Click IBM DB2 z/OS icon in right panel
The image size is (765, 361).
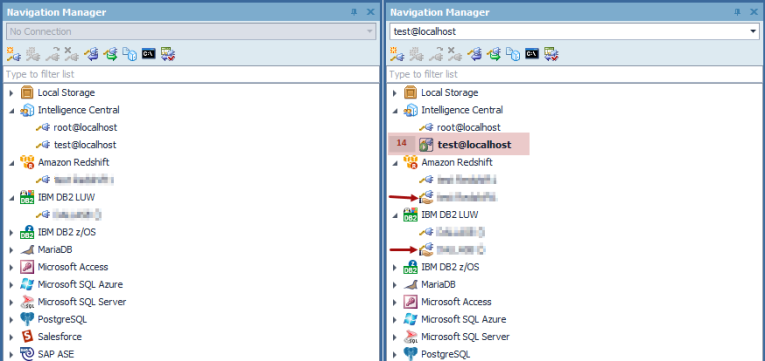pyautogui.click(x=410, y=267)
